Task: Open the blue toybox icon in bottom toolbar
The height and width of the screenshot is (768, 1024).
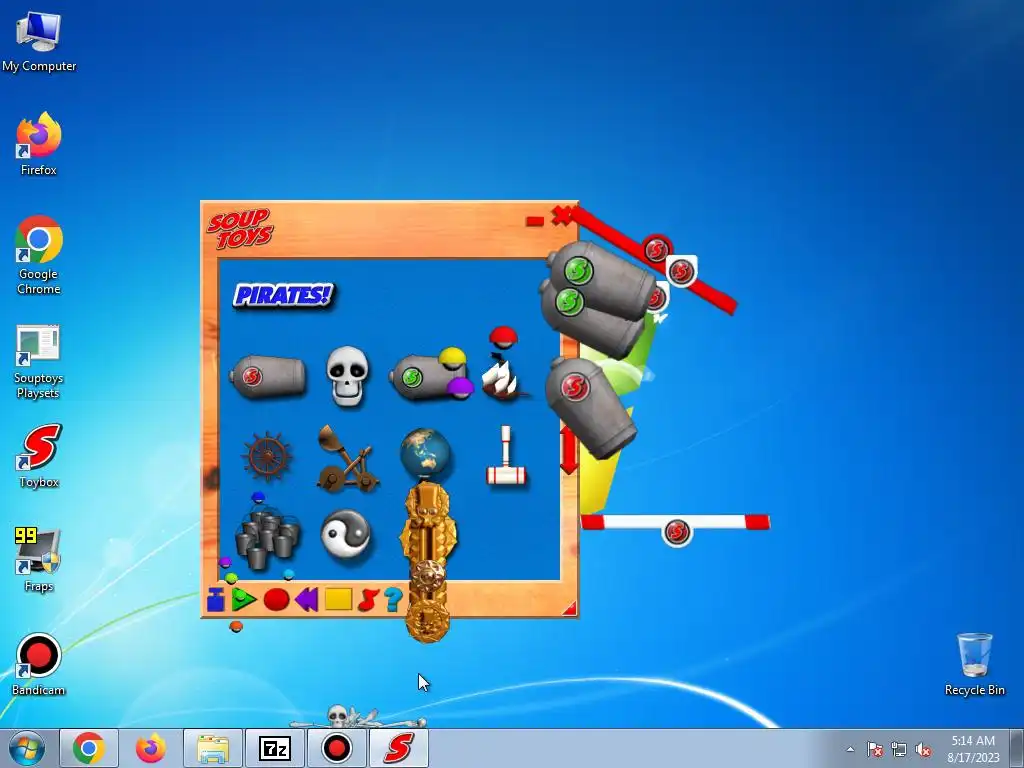Action: pyautogui.click(x=216, y=599)
